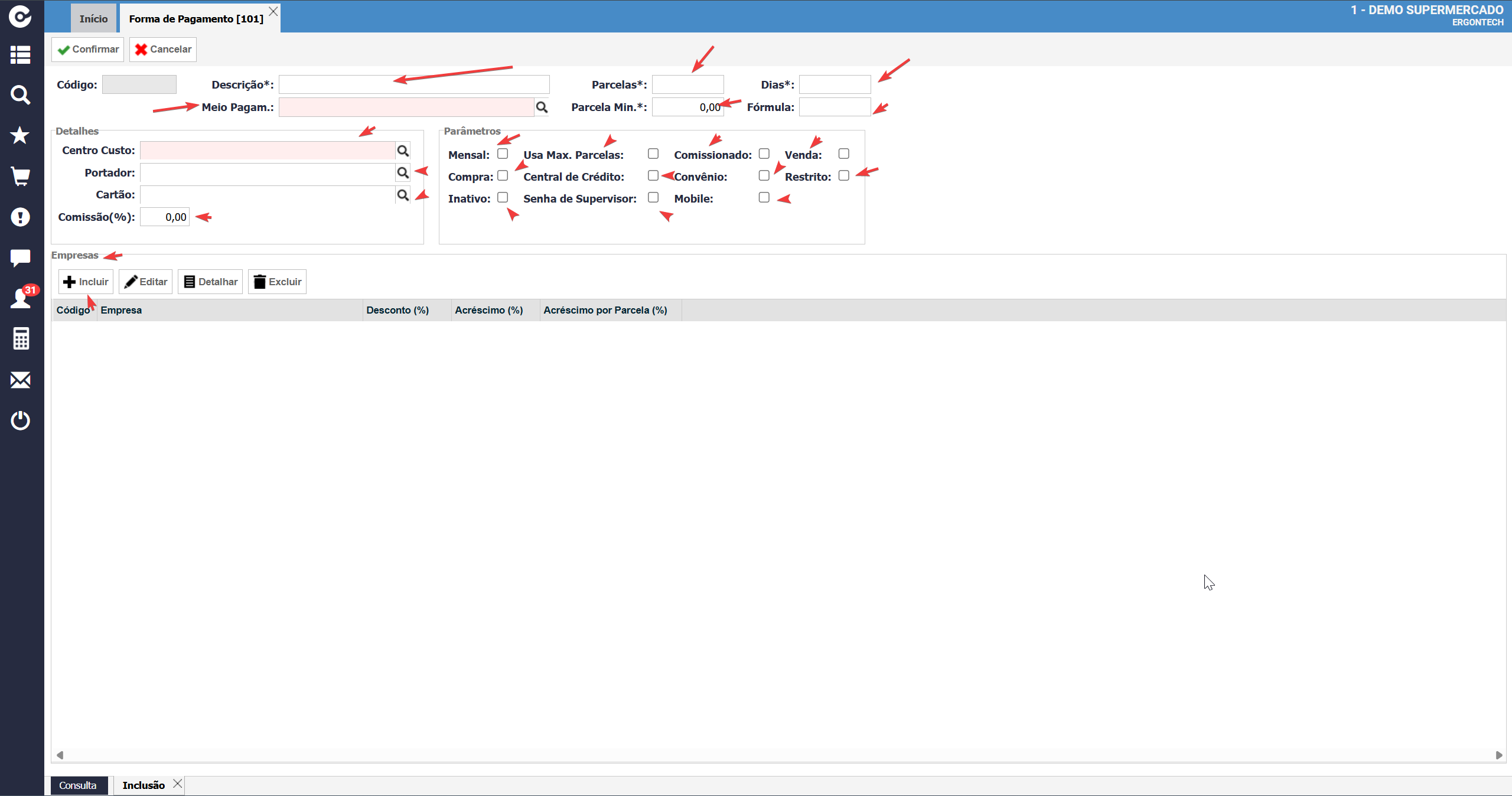Click Incluir to add an empresa

(x=86, y=282)
